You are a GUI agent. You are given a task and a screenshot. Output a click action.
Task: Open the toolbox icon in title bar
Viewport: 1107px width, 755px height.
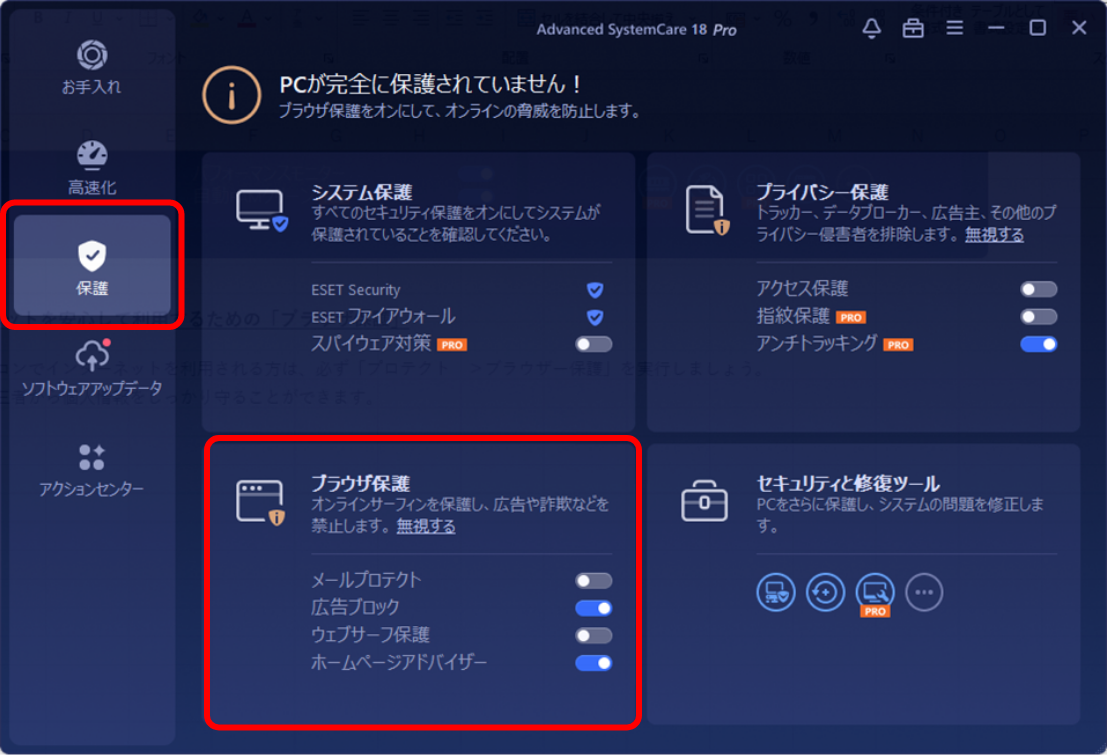(913, 28)
